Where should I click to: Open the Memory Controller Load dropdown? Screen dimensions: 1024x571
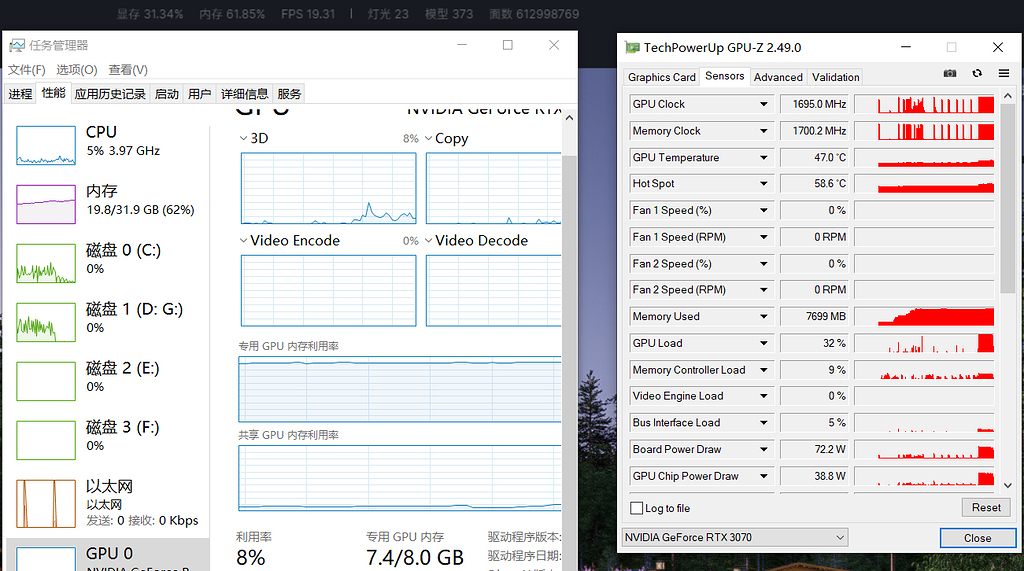coord(763,370)
